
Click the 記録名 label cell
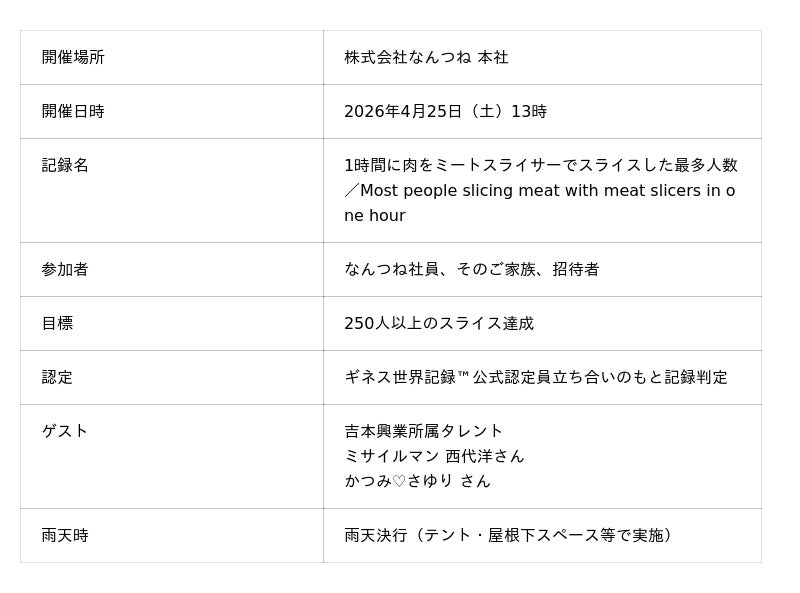tap(65, 166)
